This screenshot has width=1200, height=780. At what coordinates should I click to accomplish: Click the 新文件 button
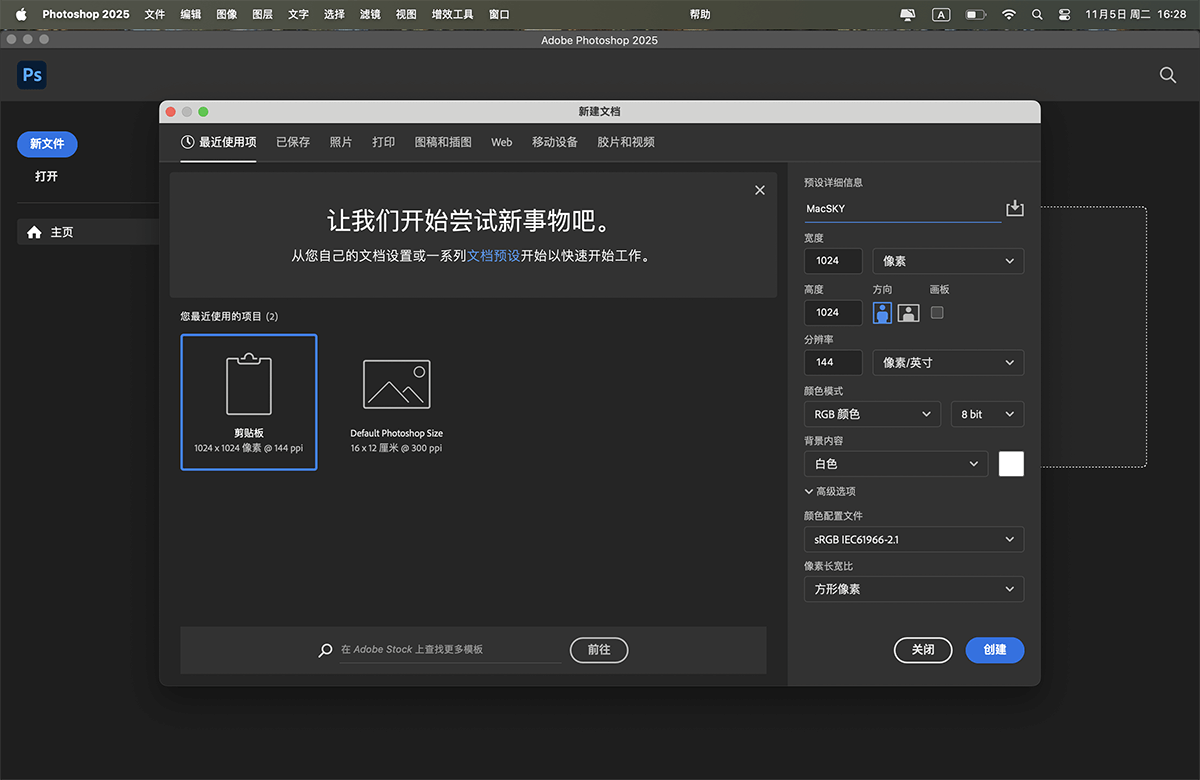[47, 144]
